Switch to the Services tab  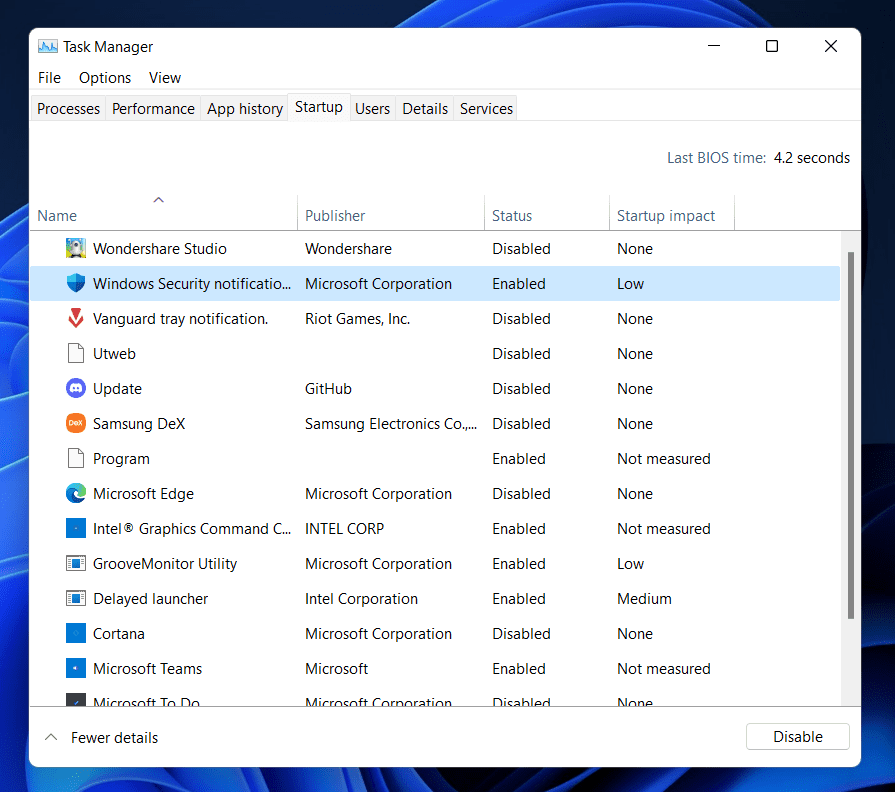[x=486, y=108]
